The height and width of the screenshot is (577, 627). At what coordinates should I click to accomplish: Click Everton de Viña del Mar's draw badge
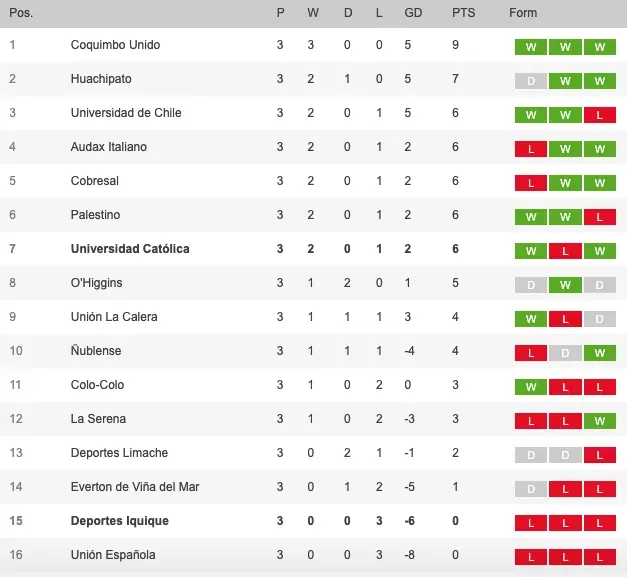tap(531, 488)
